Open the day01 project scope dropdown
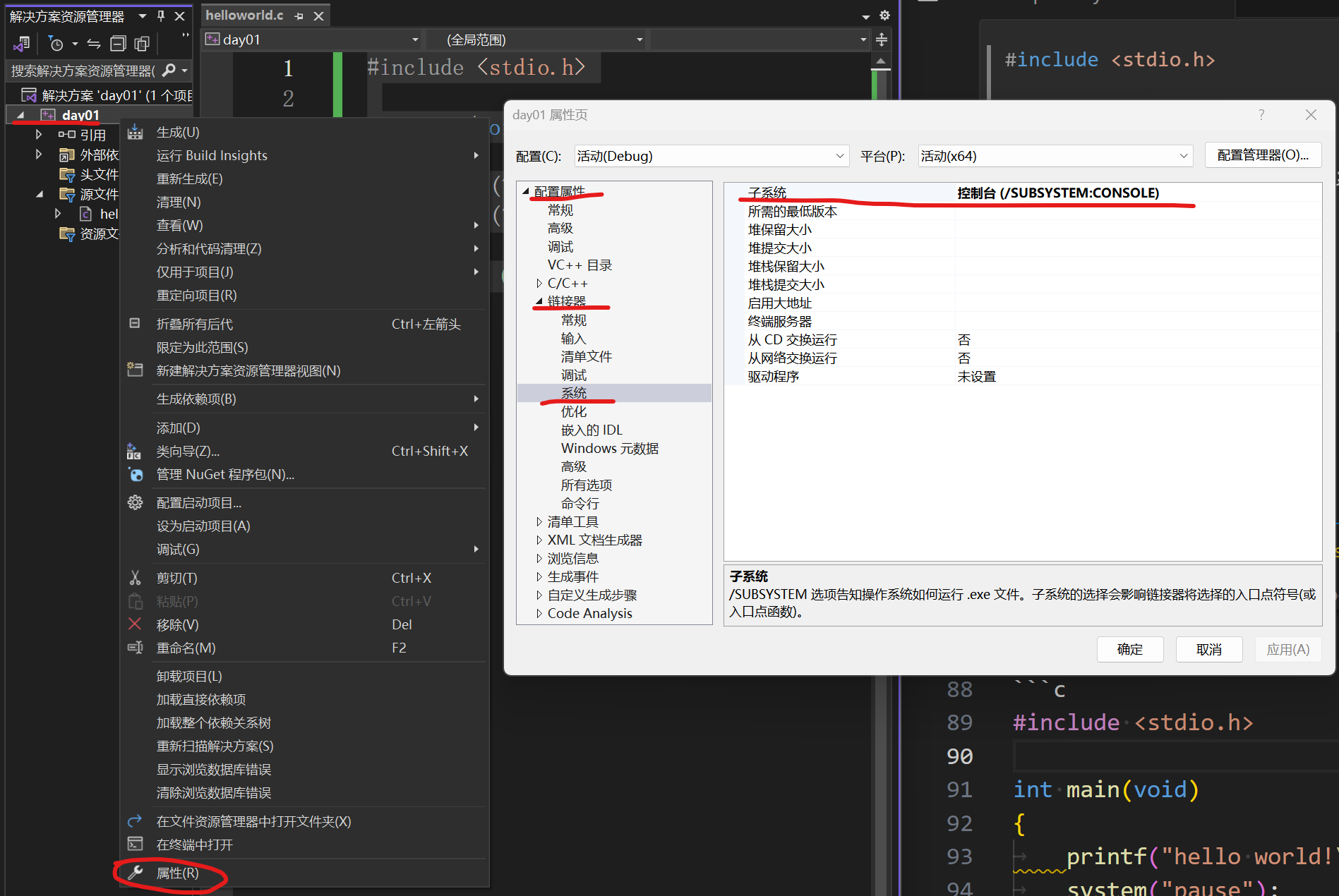The image size is (1339, 896). (x=313, y=40)
